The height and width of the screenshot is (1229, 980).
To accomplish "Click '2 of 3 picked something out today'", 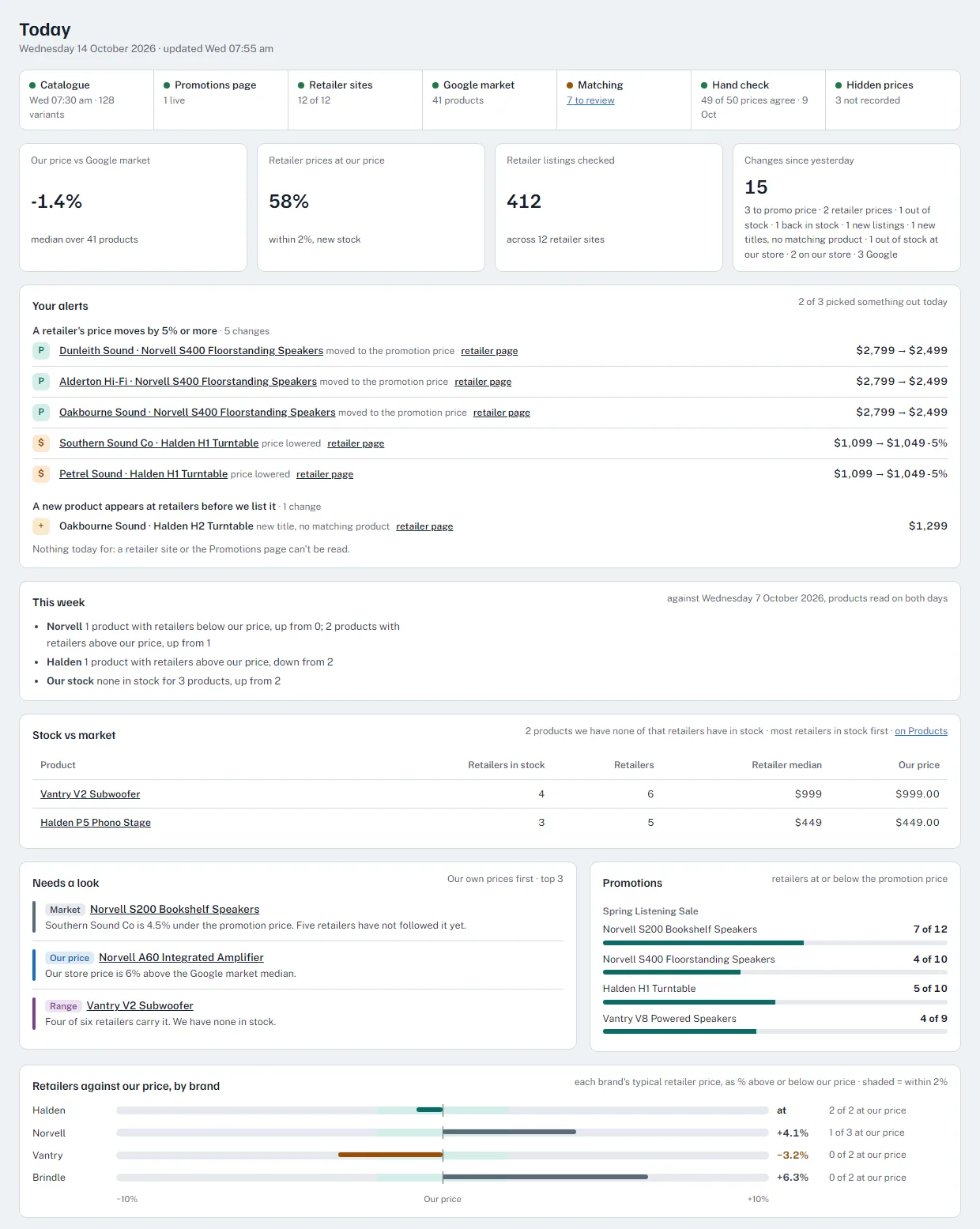I will click(873, 302).
